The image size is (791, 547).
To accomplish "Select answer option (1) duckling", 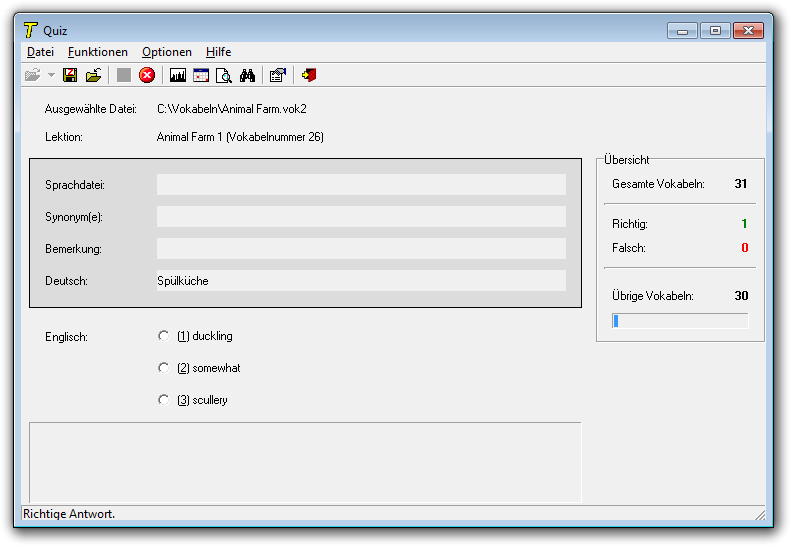I will coord(164,336).
